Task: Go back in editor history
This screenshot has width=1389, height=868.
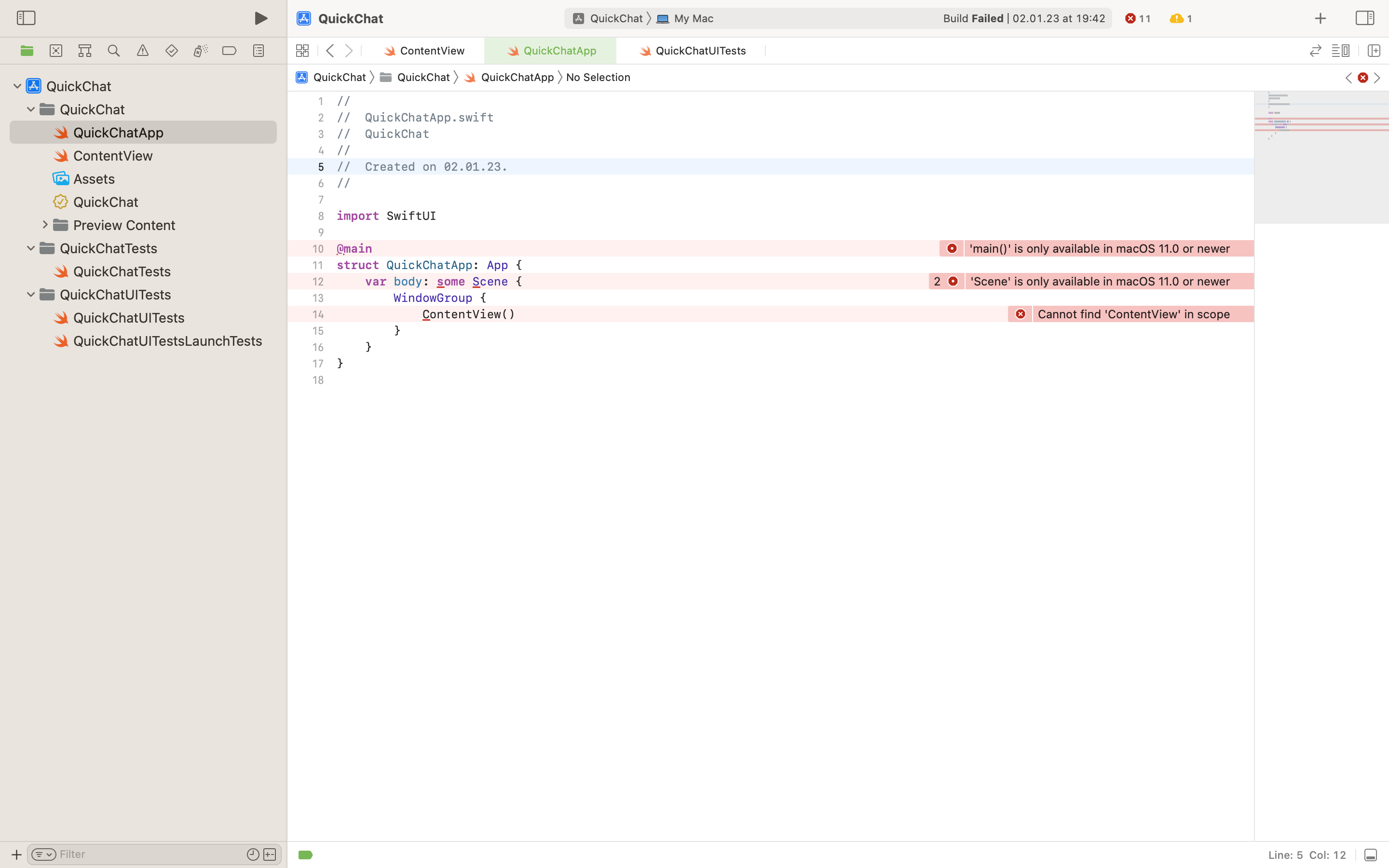Action: point(330,51)
